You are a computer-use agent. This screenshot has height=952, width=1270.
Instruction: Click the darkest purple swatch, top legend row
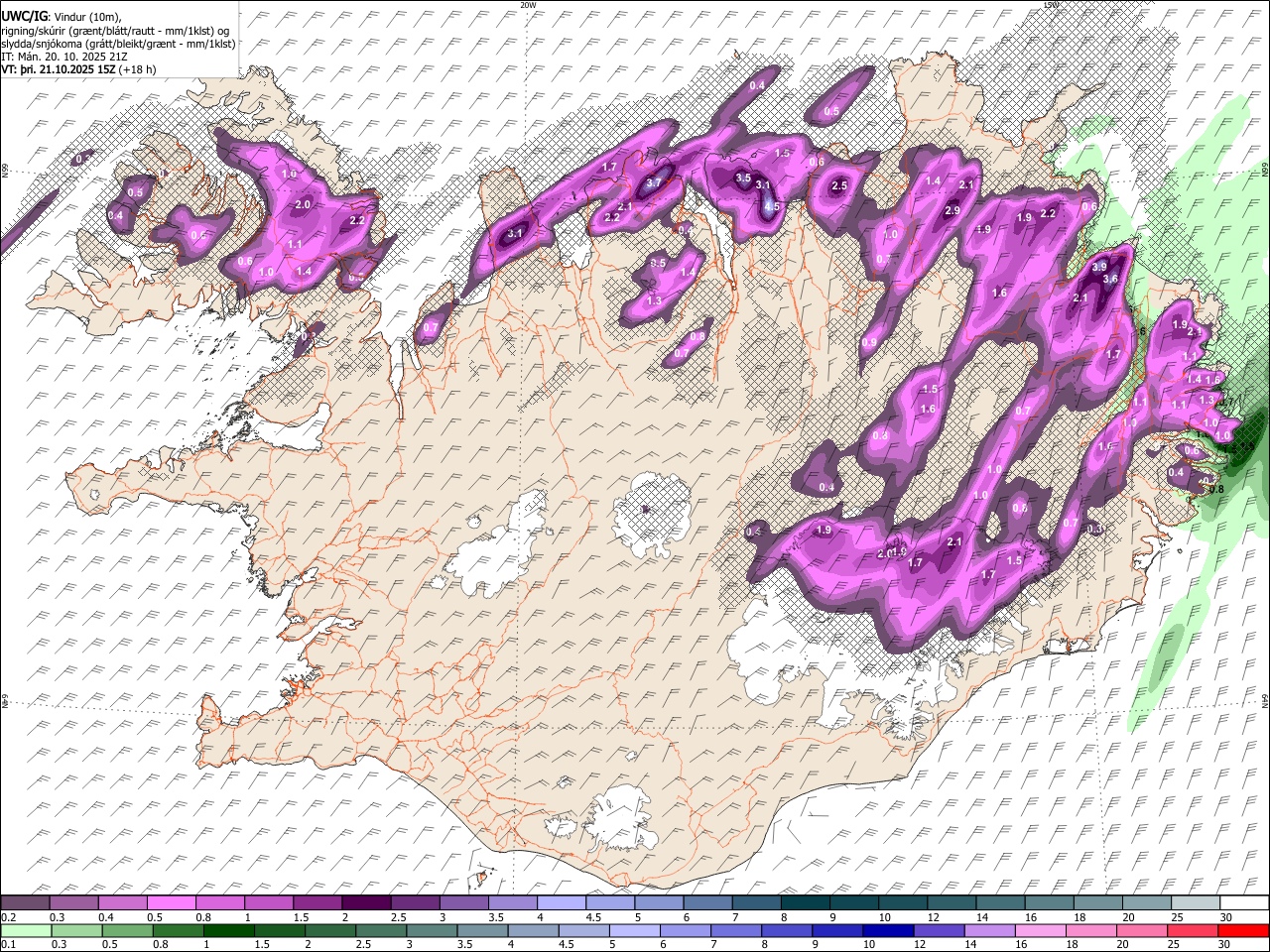click(366, 903)
